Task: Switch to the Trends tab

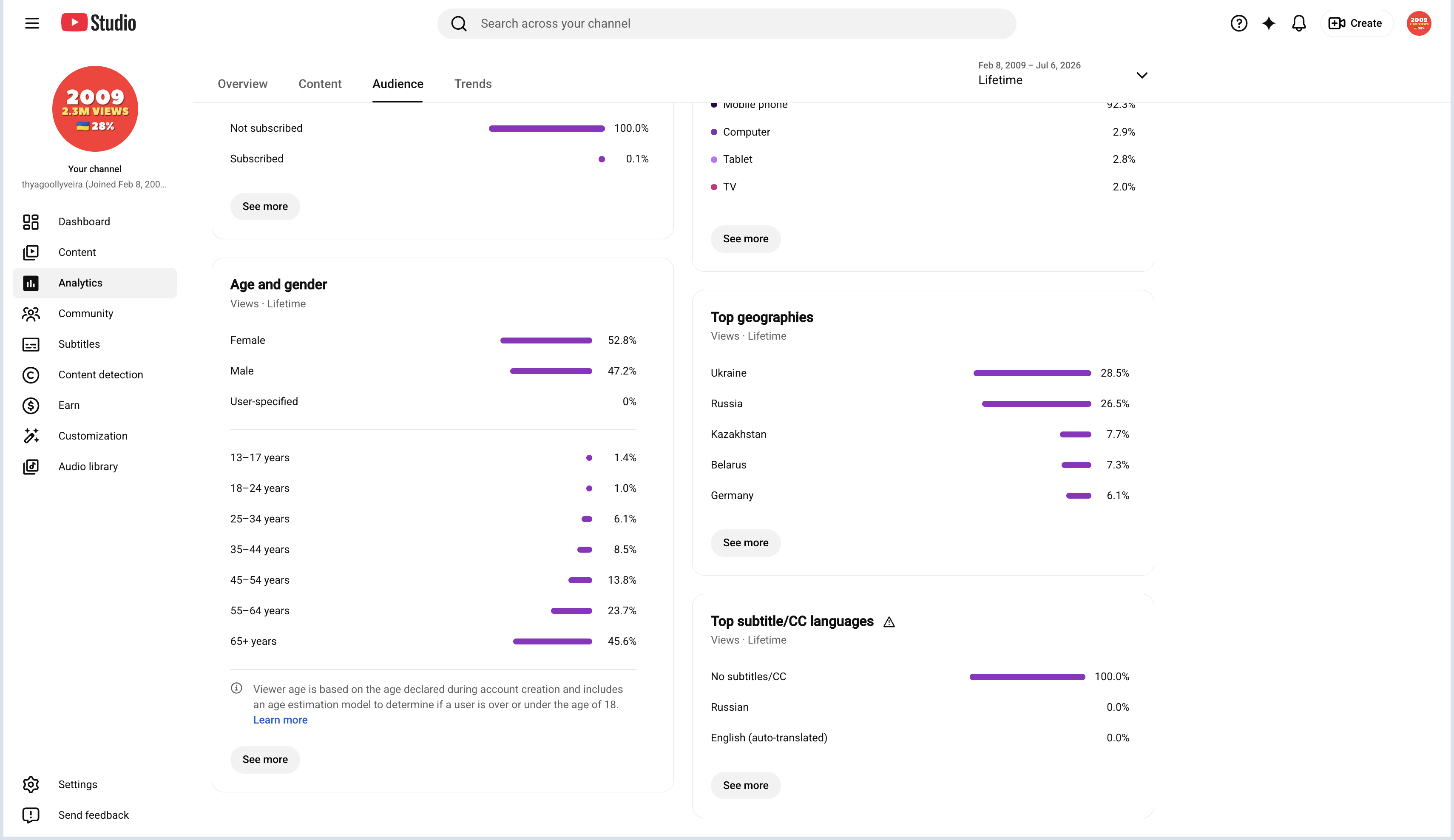Action: pyautogui.click(x=473, y=84)
